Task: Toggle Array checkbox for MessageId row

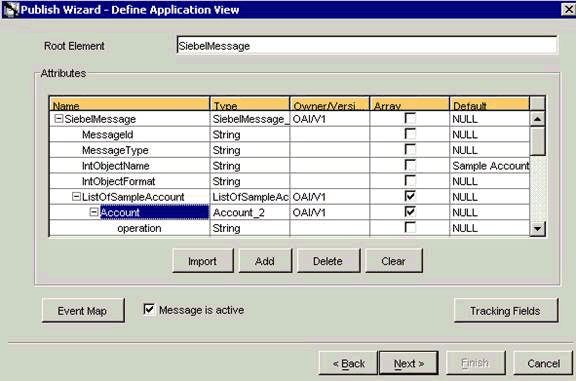Action: [x=410, y=134]
